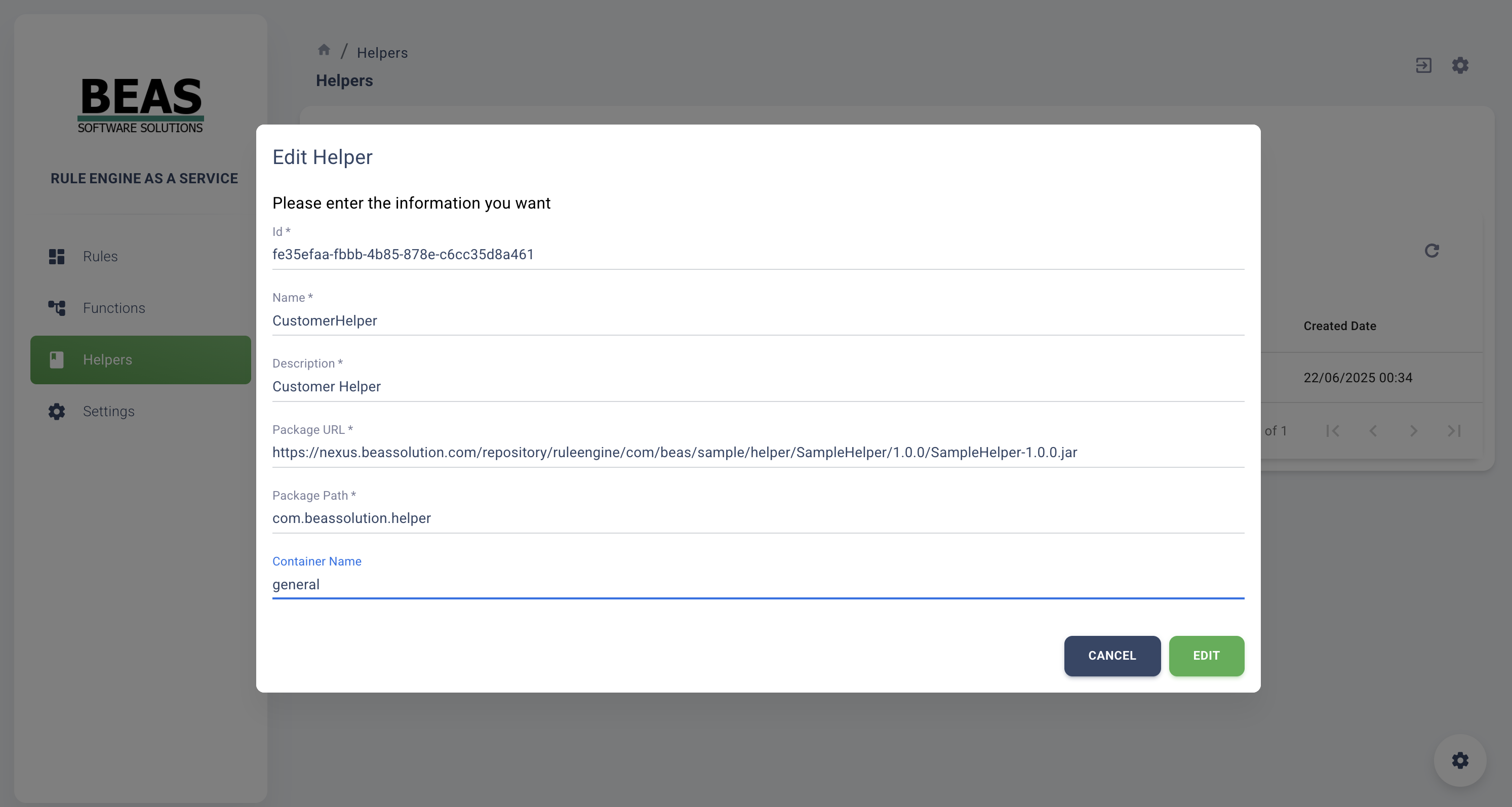
Task: Go to previous page arrow
Action: [x=1373, y=431]
